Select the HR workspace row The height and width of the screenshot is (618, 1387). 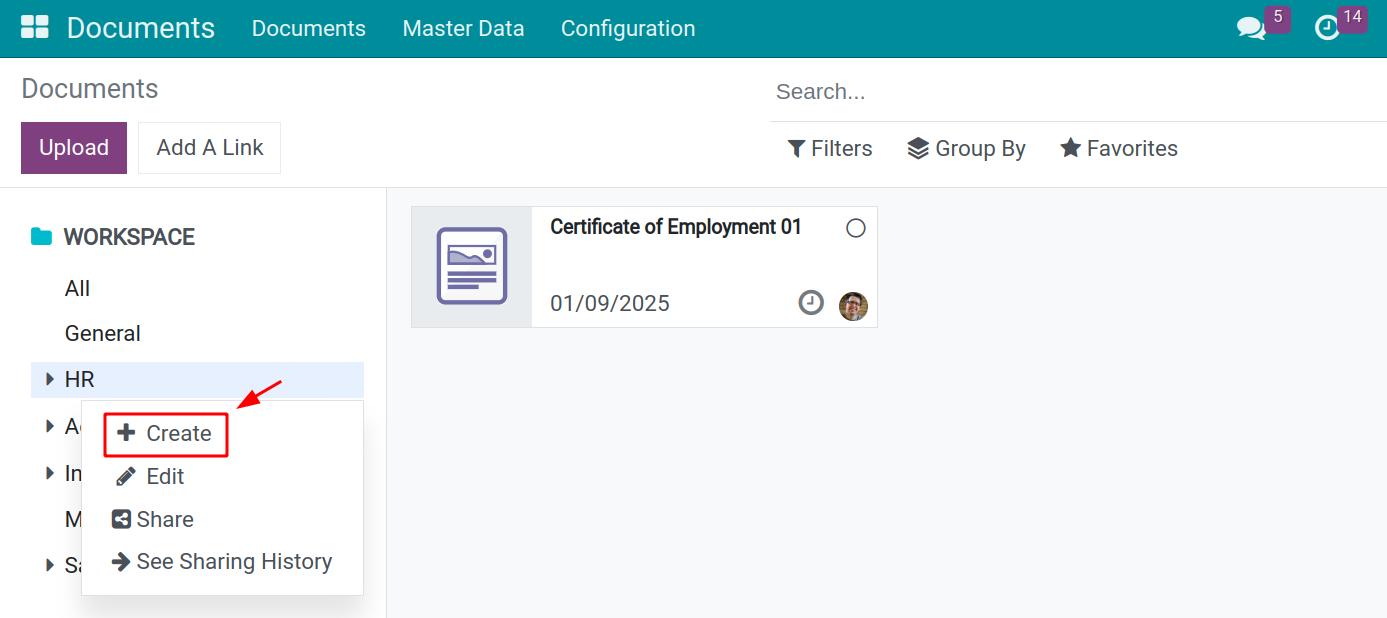click(x=197, y=379)
